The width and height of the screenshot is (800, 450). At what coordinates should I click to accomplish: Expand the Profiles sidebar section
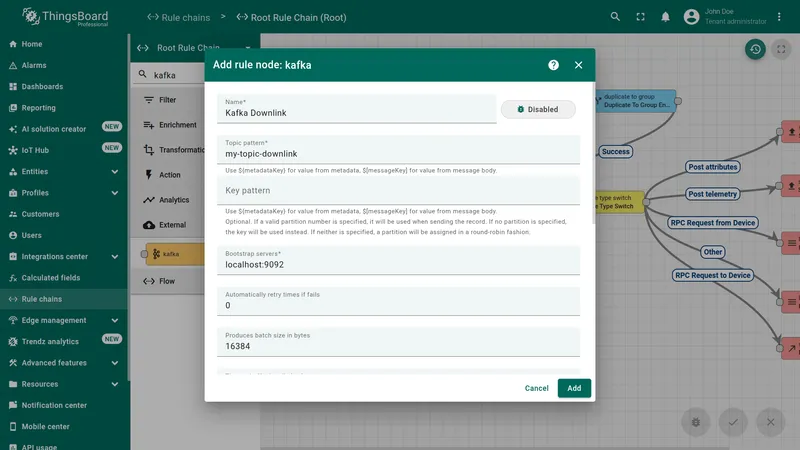point(64,193)
